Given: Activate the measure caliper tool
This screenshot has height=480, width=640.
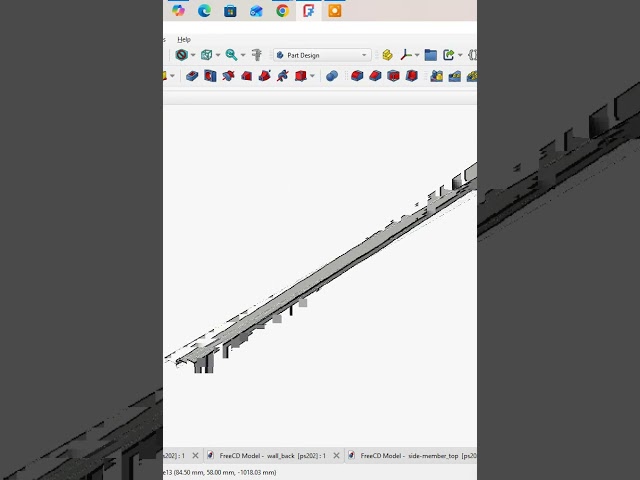Looking at the screenshot, I should click(x=257, y=55).
